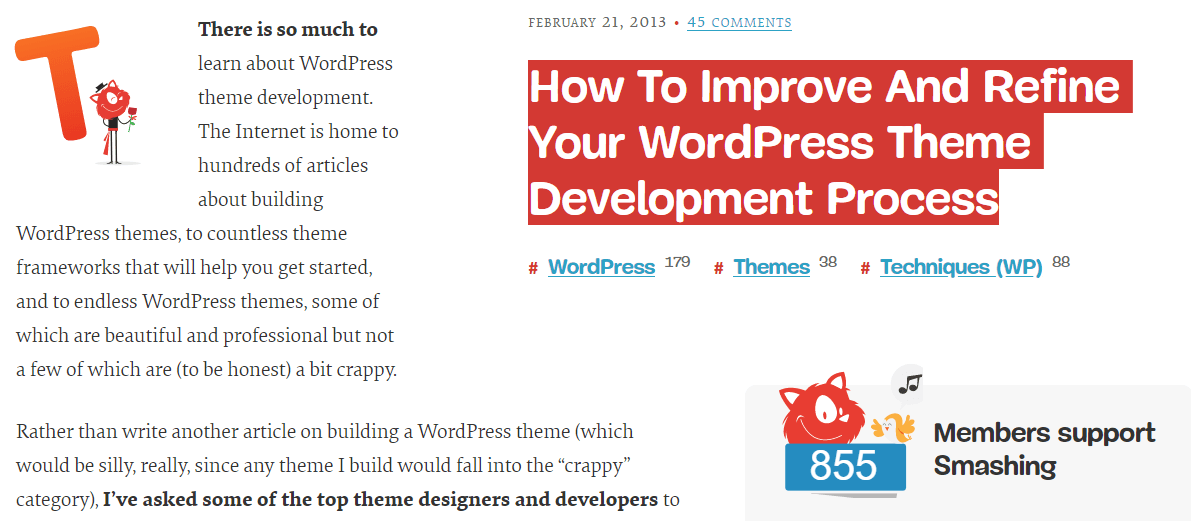Click the 179 count beside WordPress
This screenshot has height=521, width=1191.
point(677,262)
